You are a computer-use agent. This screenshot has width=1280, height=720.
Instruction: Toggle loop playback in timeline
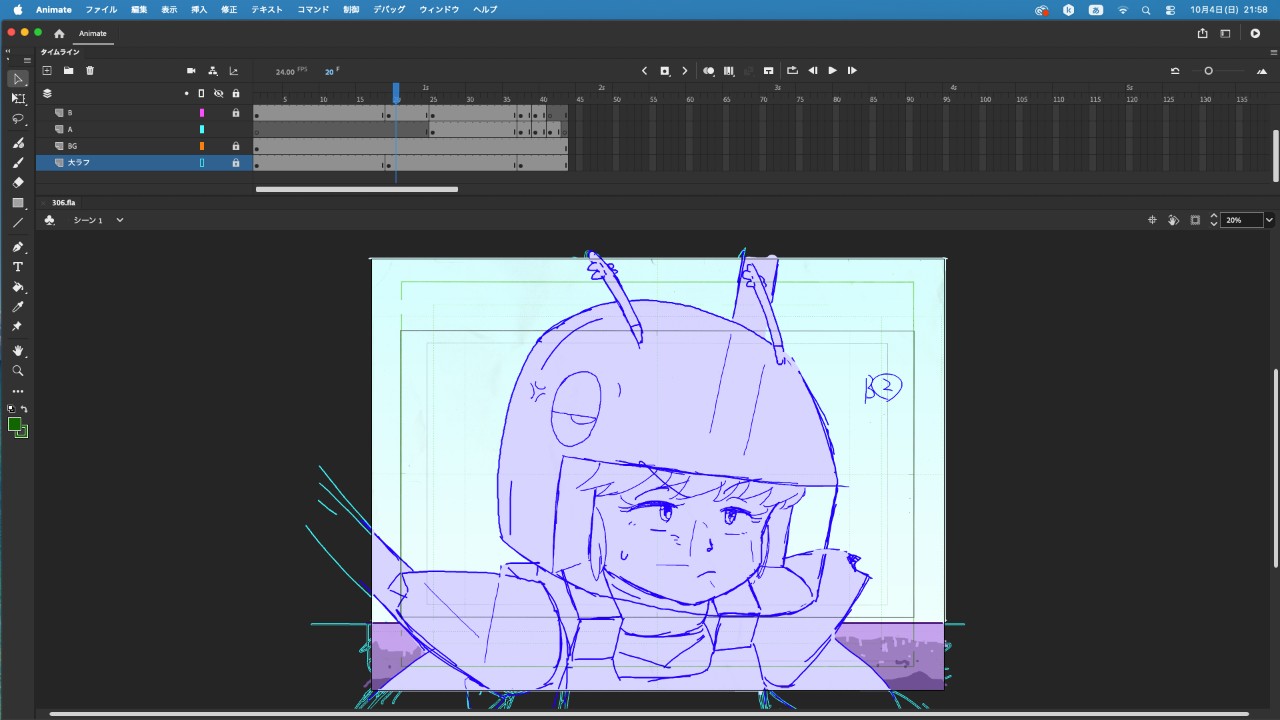point(792,71)
